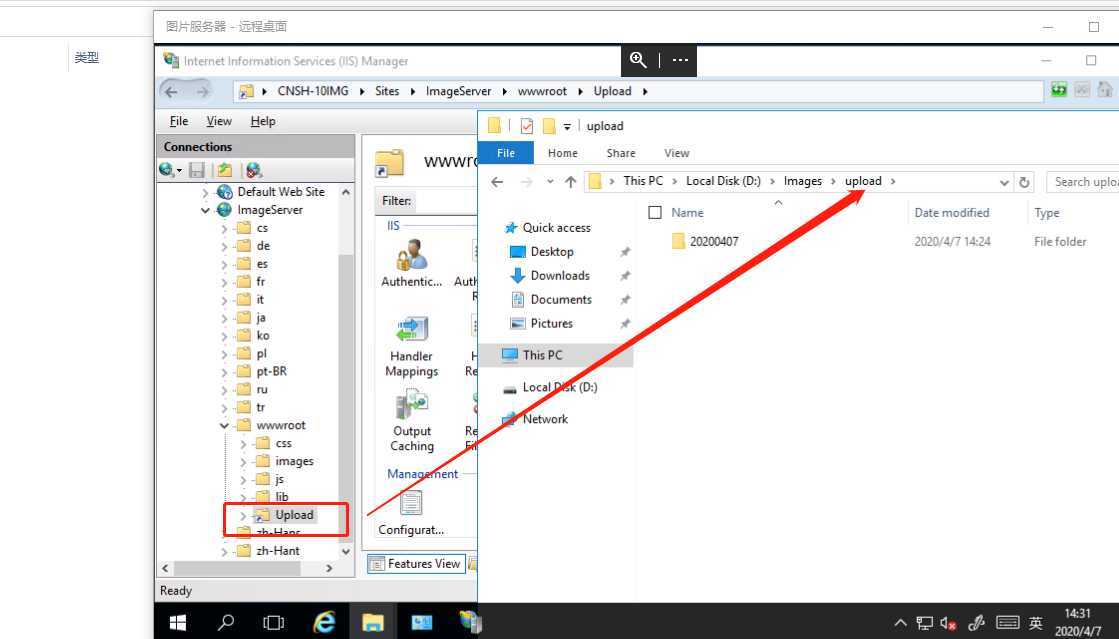Click Local Disk (D:) in address breadcrumb
Viewport: 1119px width, 639px height.
click(x=724, y=181)
